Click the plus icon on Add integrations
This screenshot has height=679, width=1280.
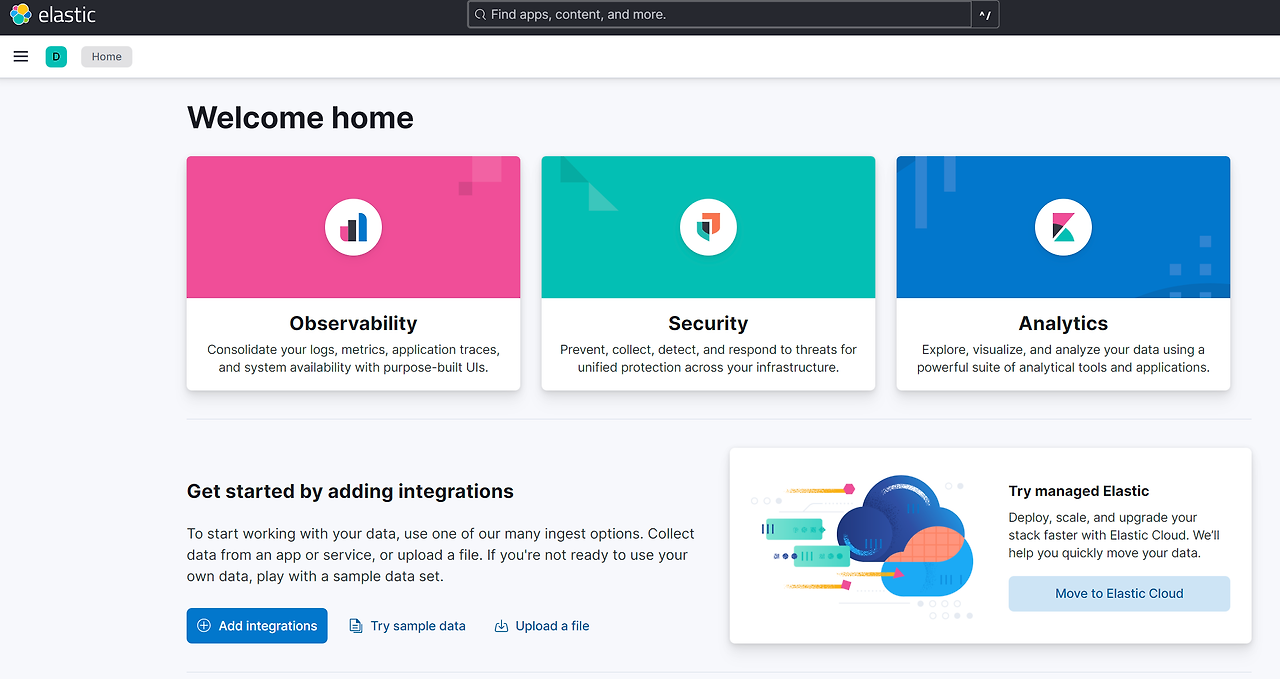point(204,626)
